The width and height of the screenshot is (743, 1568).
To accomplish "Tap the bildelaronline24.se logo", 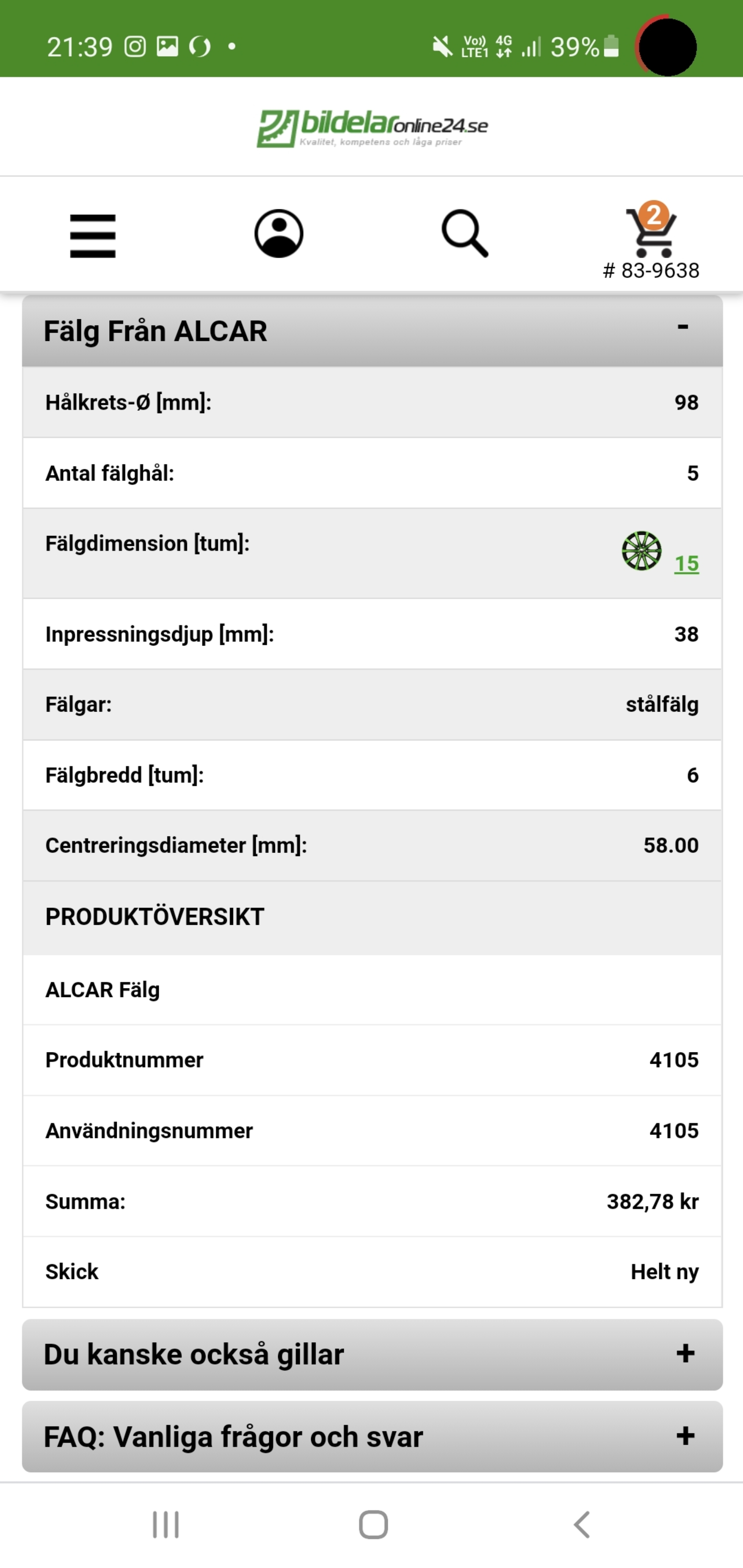I will coord(372,128).
